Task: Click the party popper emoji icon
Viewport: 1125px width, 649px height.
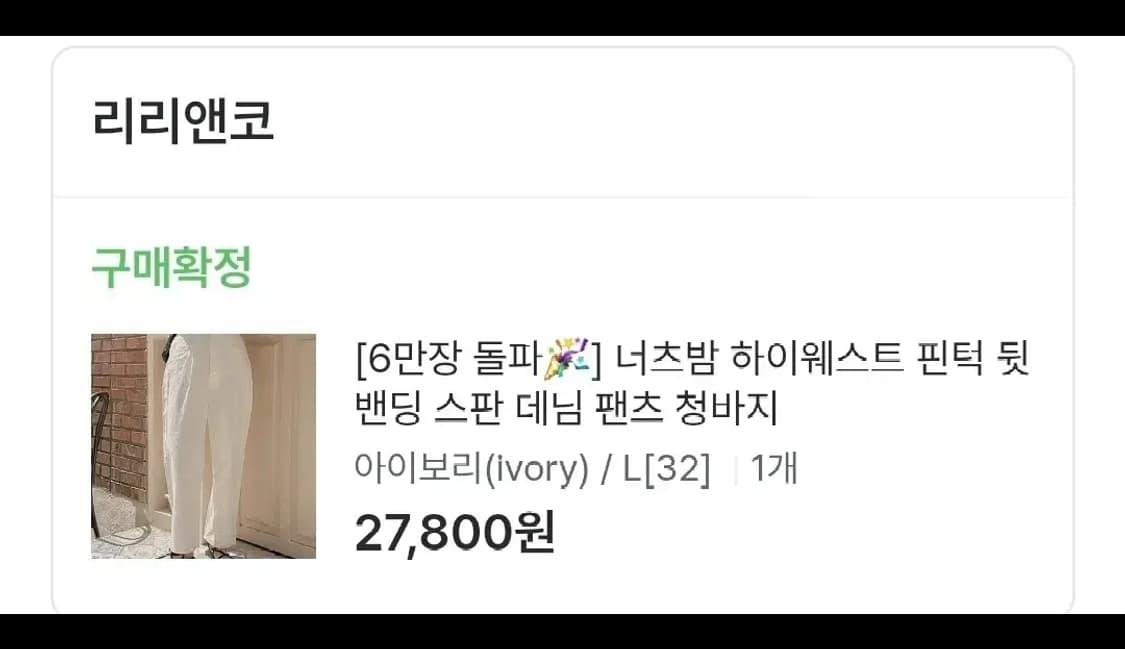Action: (567, 358)
